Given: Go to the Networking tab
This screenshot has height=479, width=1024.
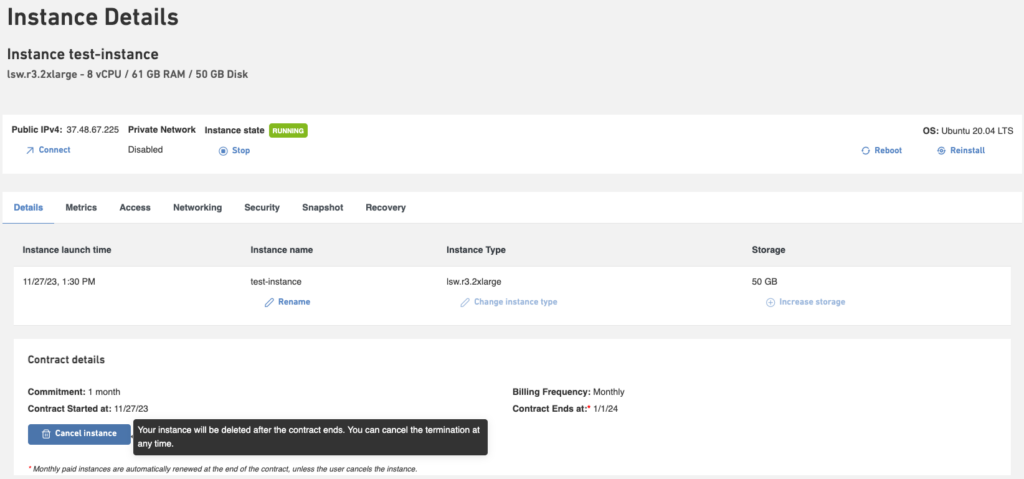Looking at the screenshot, I should (x=197, y=208).
